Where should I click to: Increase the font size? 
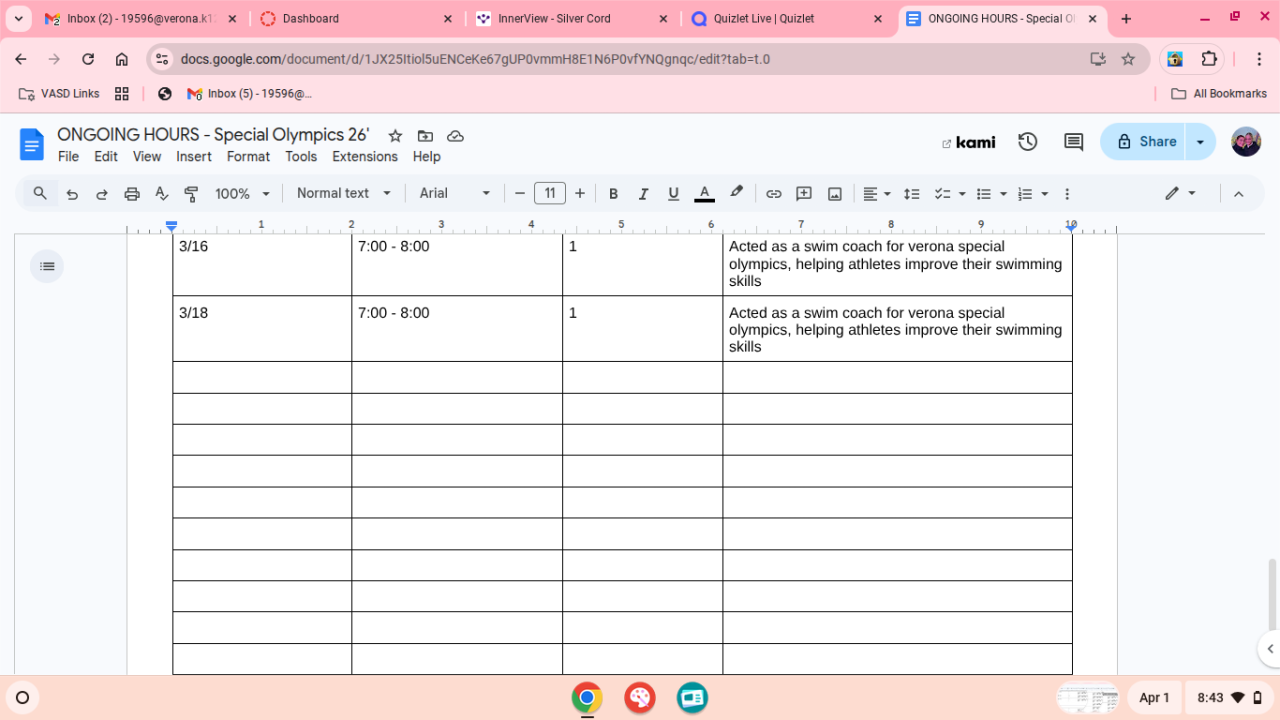(x=580, y=194)
